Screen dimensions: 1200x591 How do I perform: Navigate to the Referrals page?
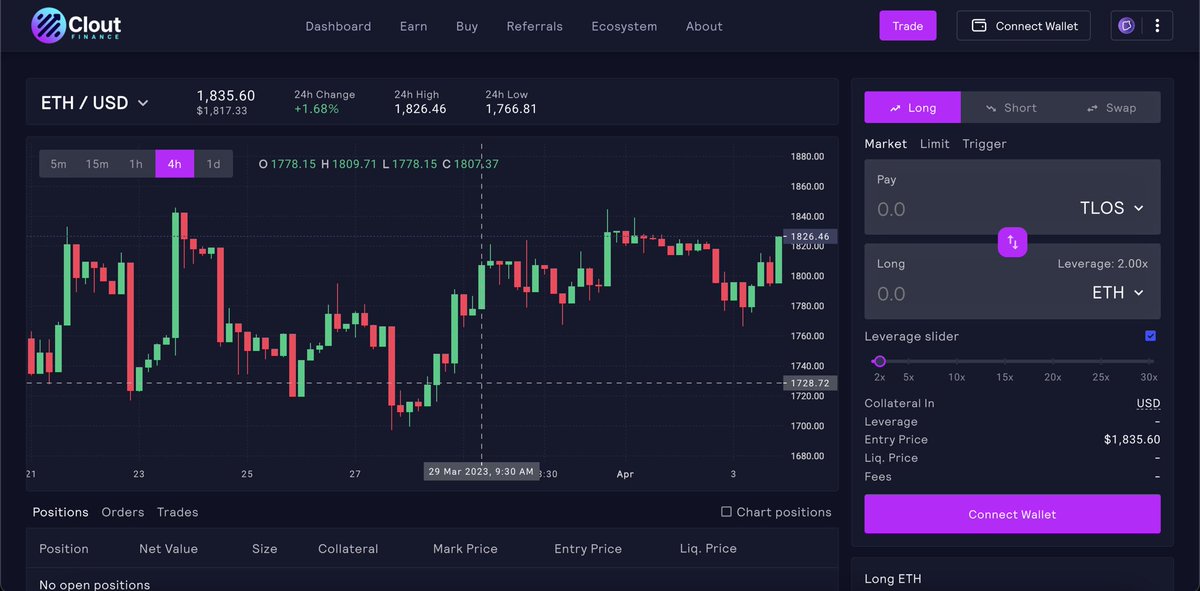click(x=534, y=26)
